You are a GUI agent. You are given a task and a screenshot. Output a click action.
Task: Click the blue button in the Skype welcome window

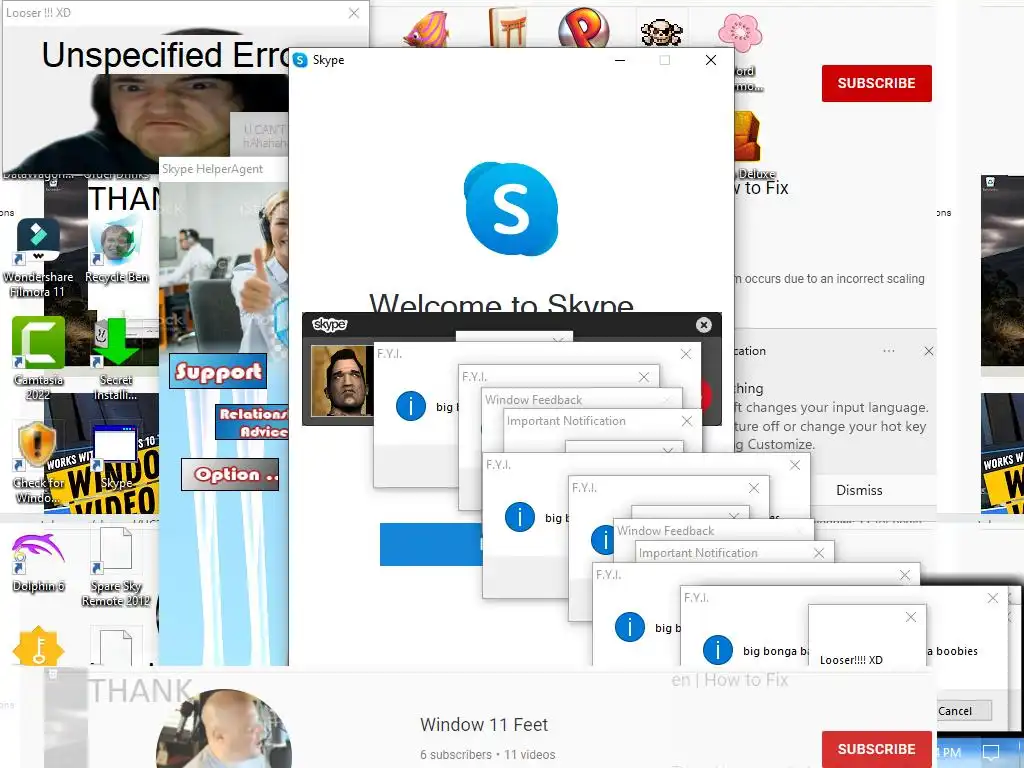[431, 544]
